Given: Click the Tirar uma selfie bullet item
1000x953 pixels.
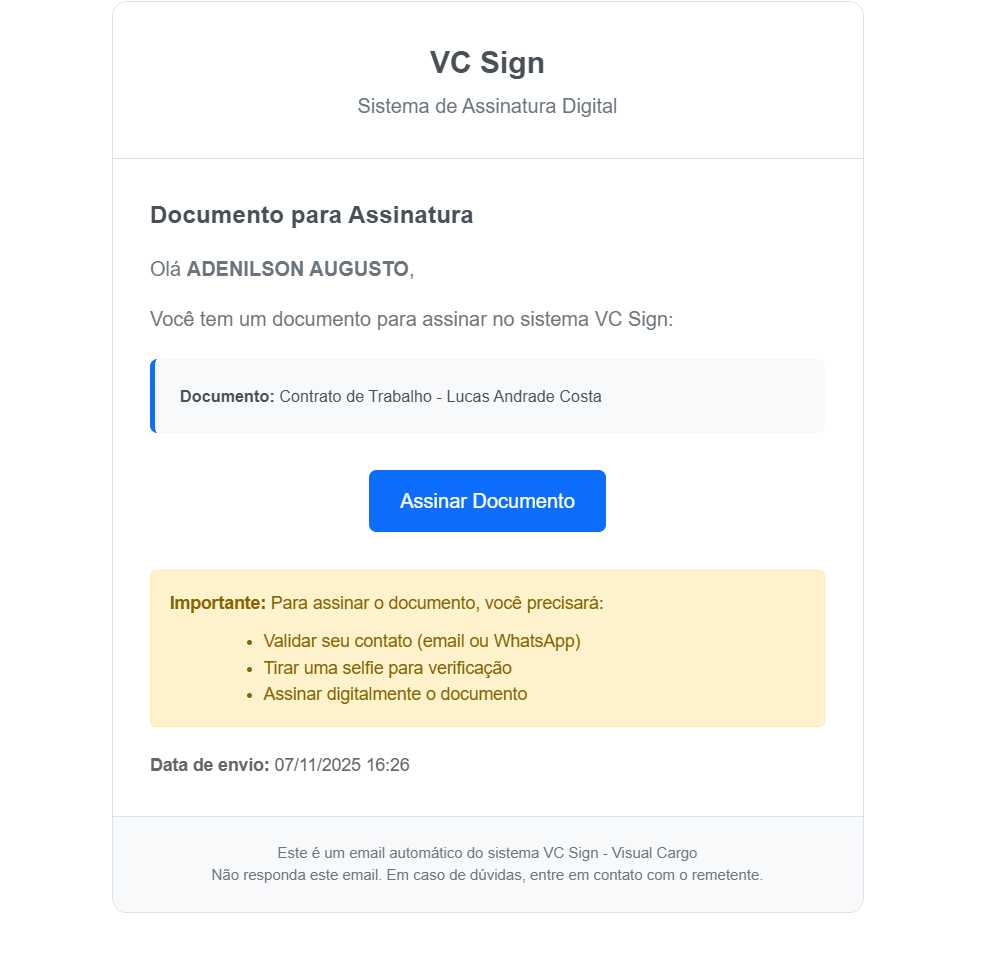Looking at the screenshot, I should (x=387, y=668).
